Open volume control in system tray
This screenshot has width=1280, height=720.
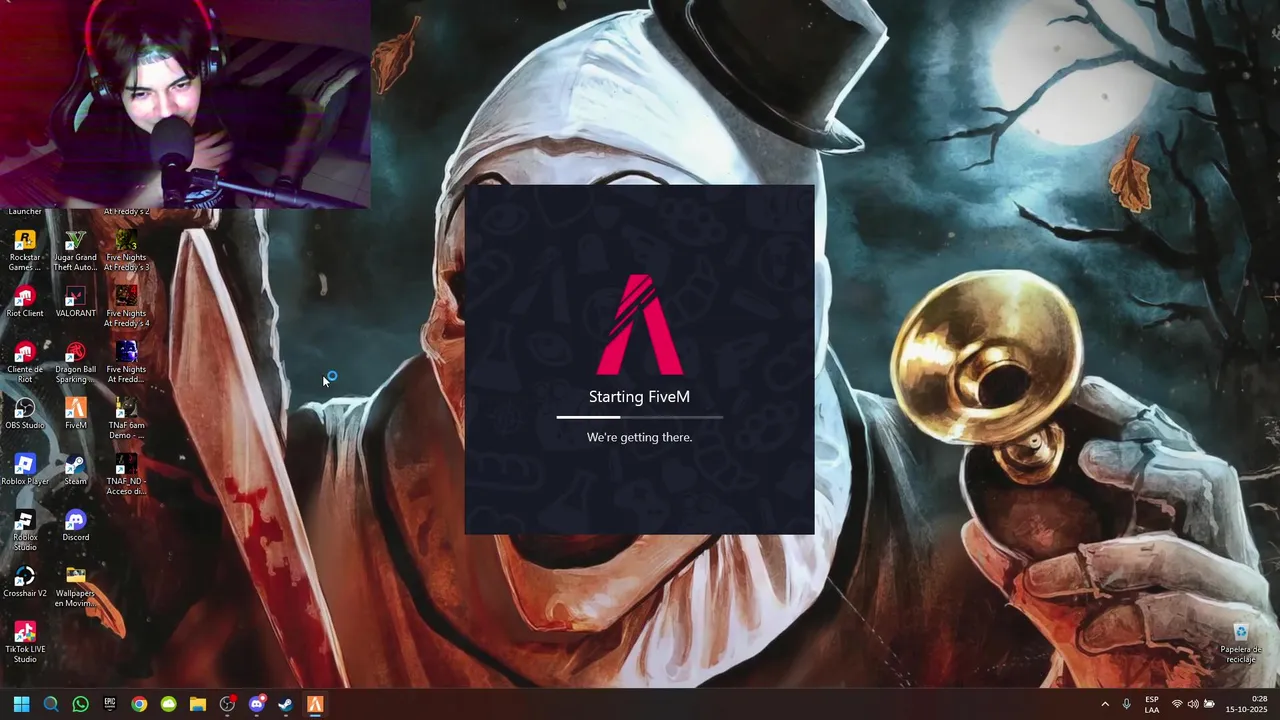(x=1193, y=704)
